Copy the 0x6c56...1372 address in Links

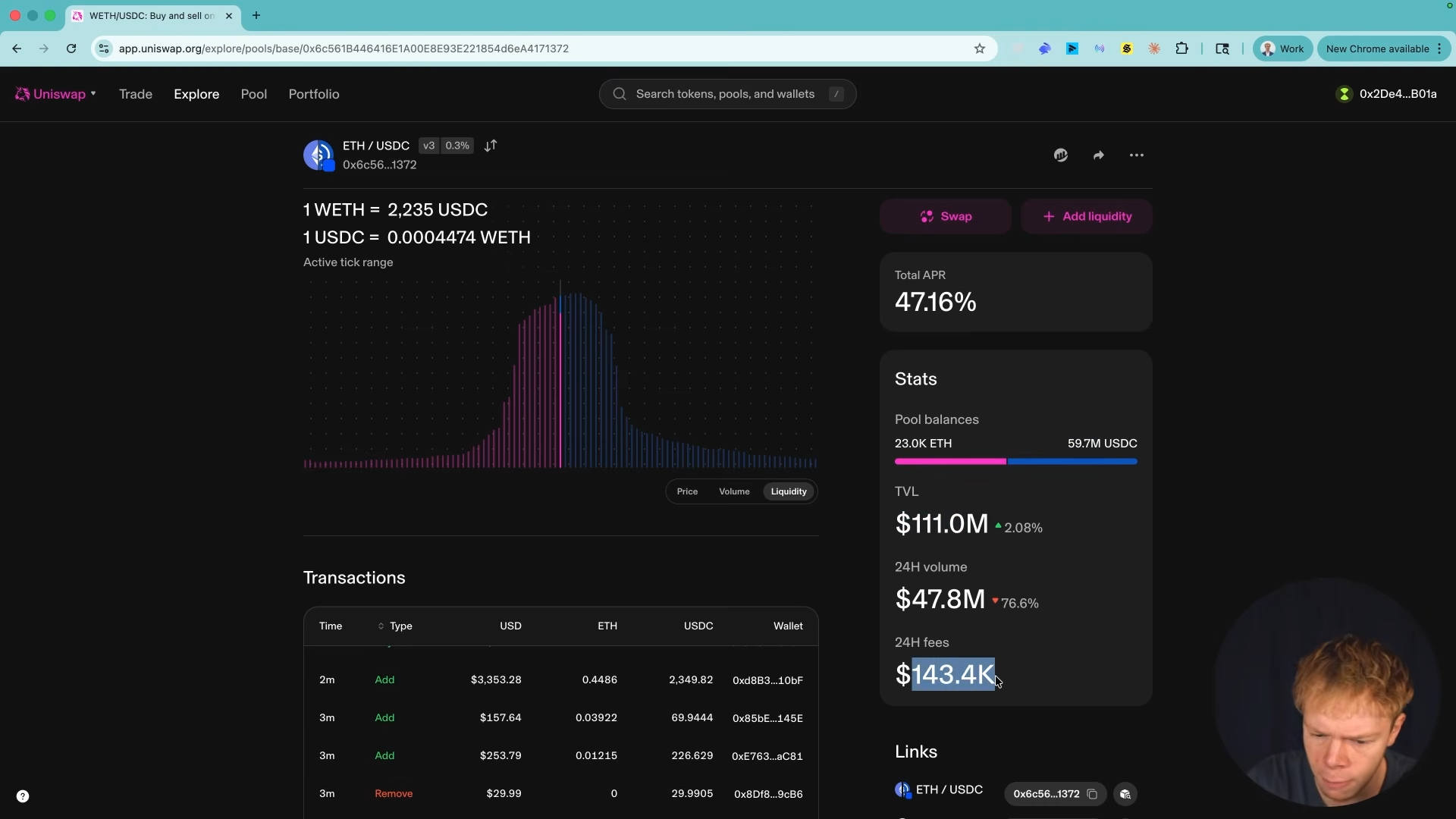[x=1046, y=794]
